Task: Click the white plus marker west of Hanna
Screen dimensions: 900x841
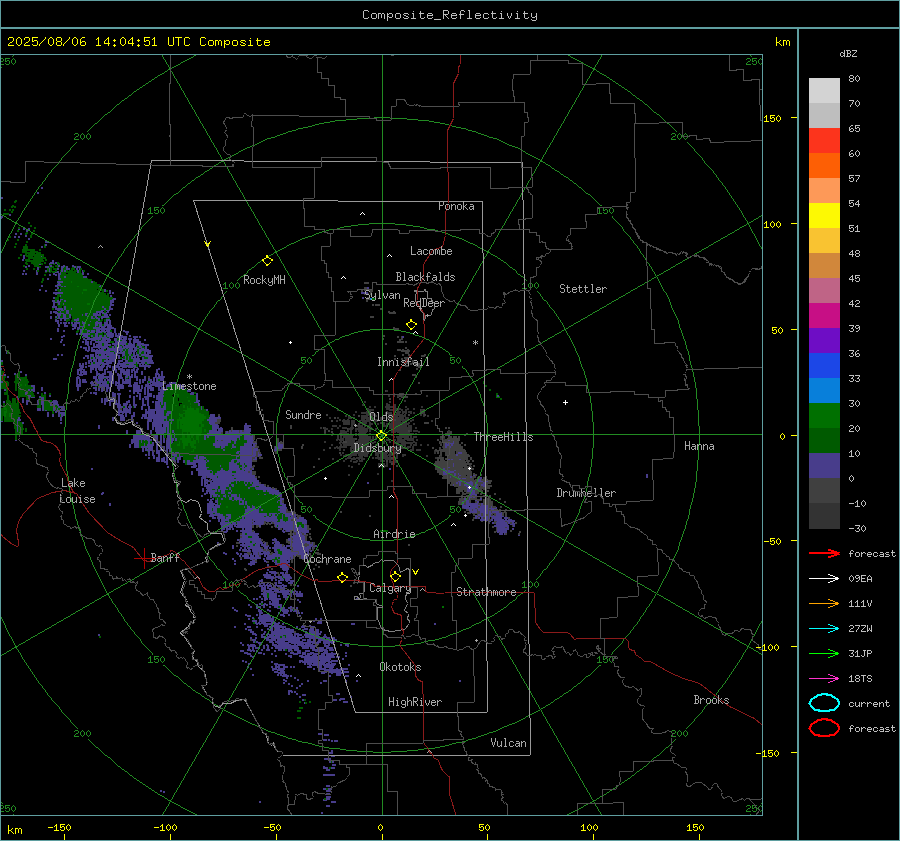Action: [565, 402]
